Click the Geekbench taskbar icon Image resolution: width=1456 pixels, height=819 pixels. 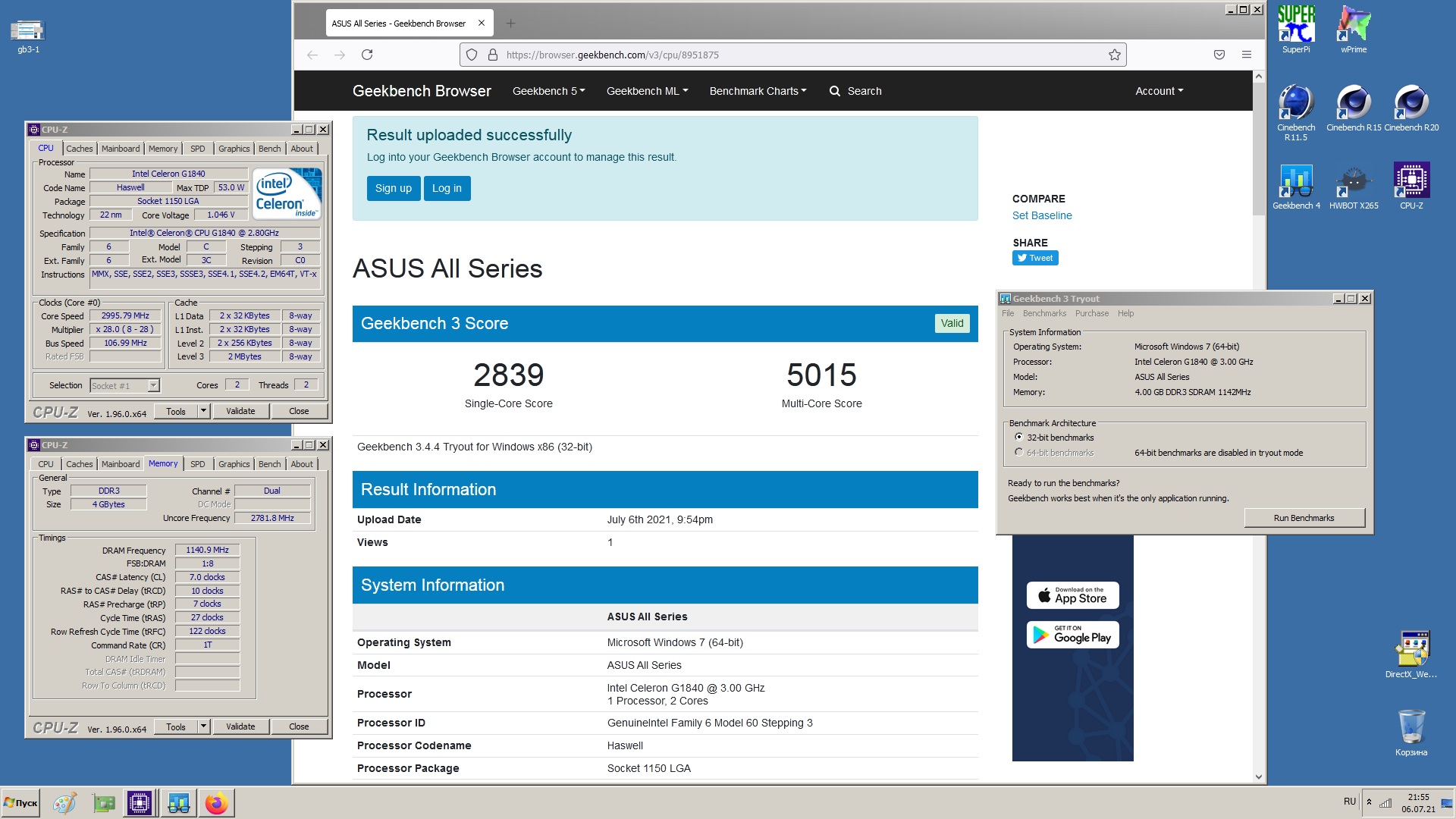(178, 803)
